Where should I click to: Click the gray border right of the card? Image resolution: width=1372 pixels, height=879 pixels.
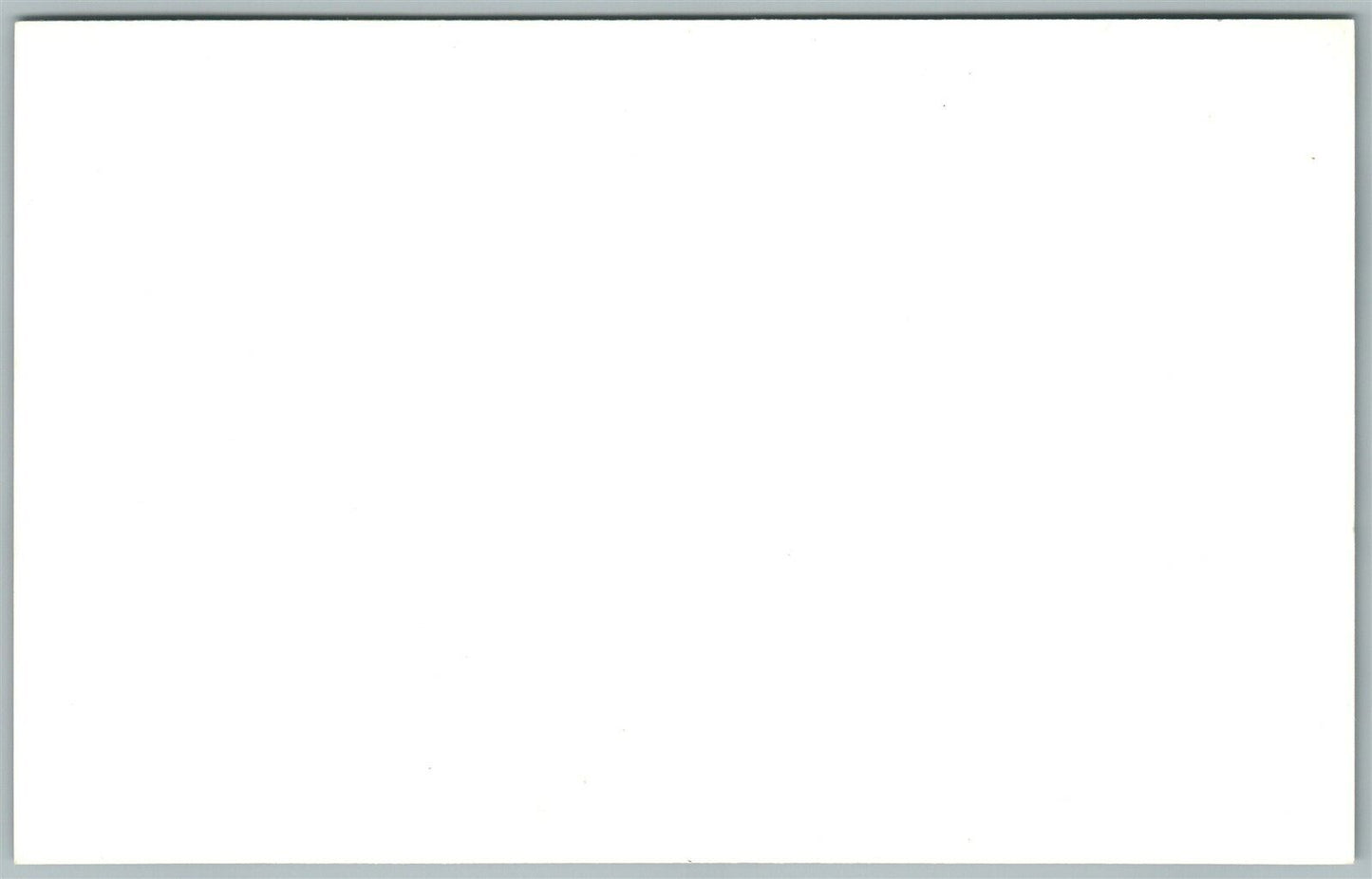click(x=1364, y=439)
